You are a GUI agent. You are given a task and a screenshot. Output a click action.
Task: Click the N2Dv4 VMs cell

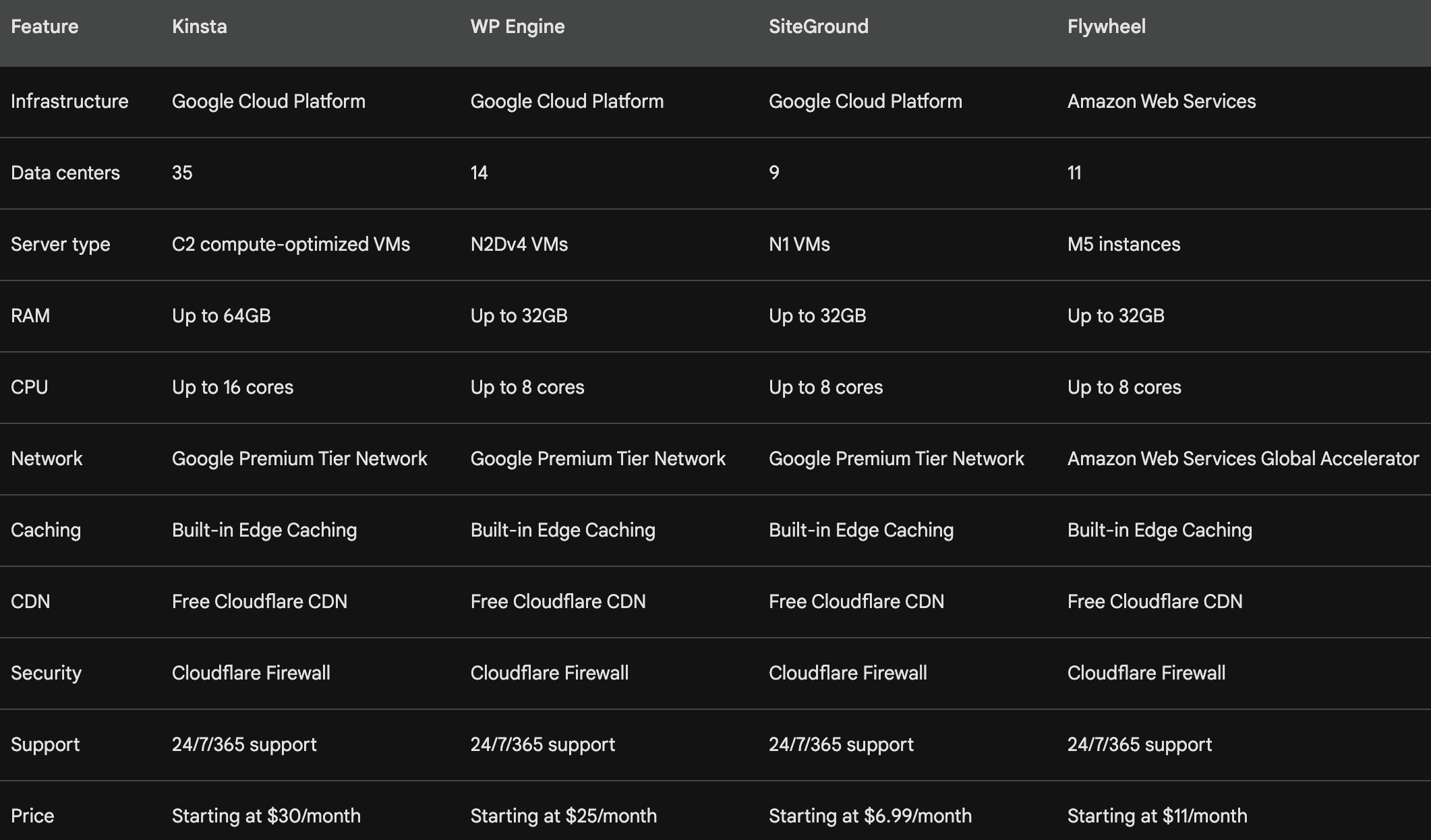coord(519,245)
